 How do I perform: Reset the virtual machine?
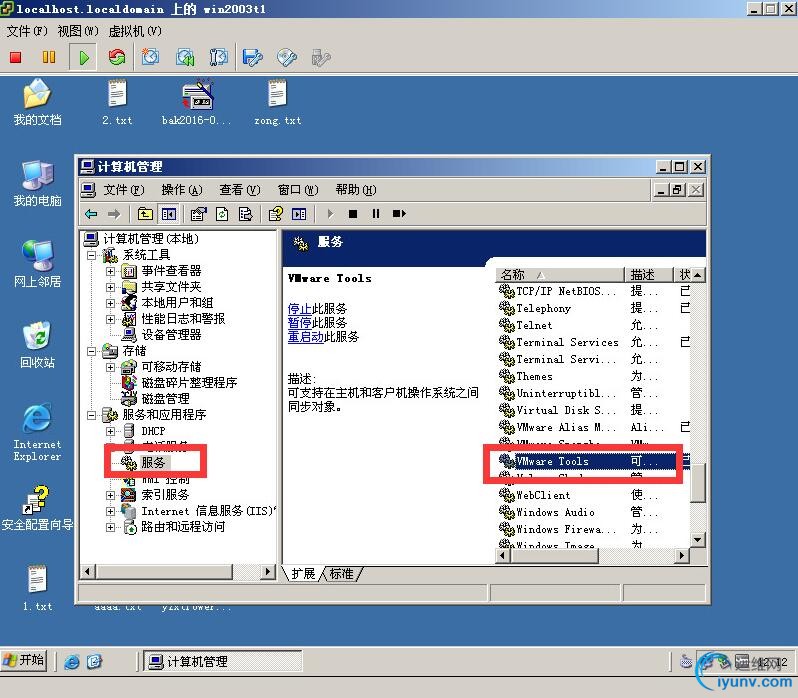point(117,57)
